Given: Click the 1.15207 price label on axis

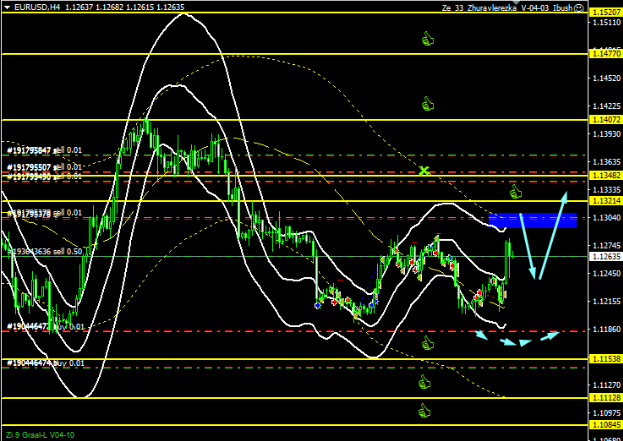Looking at the screenshot, I should 603,12.
